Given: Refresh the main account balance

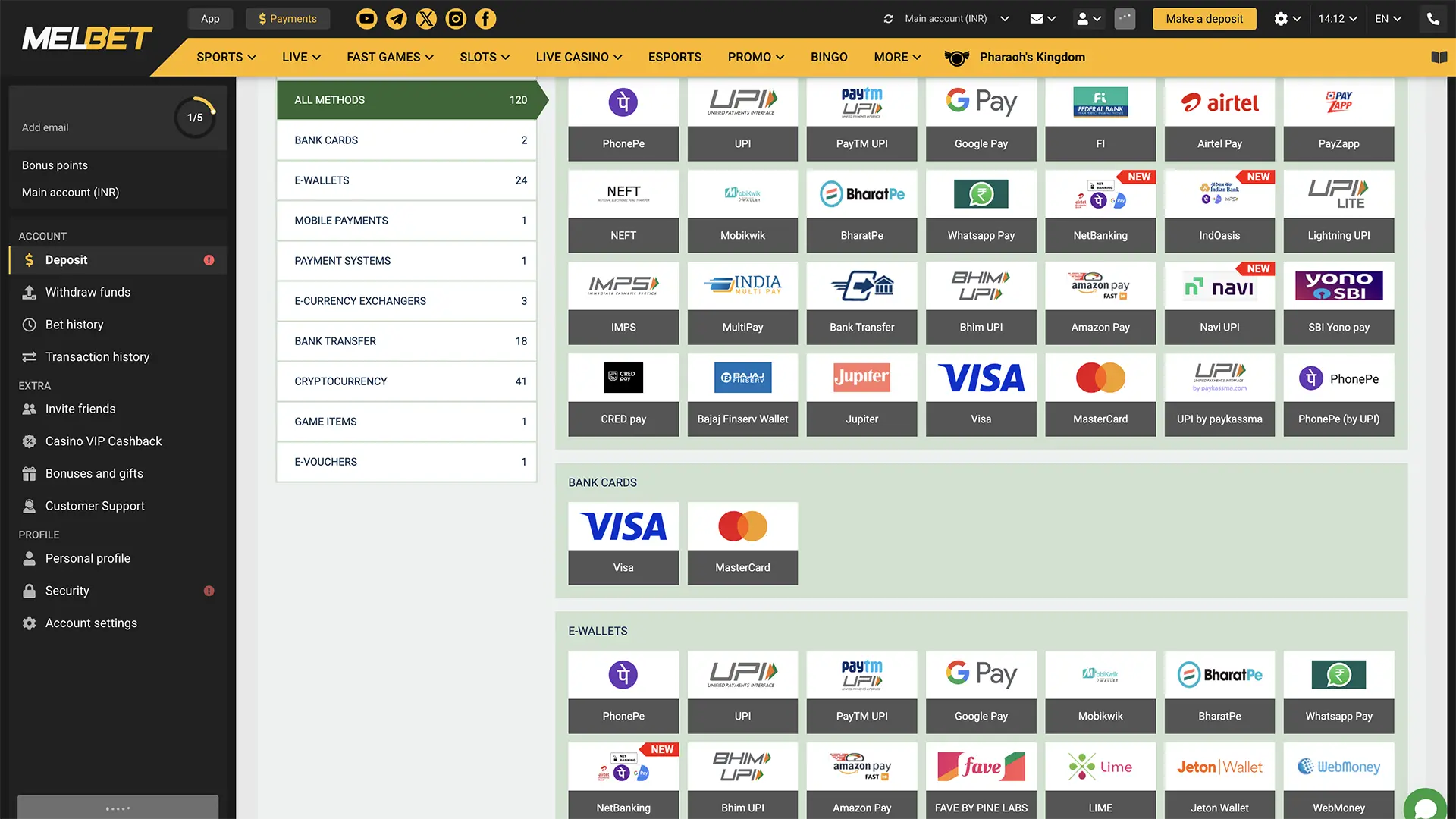Looking at the screenshot, I should point(888,19).
